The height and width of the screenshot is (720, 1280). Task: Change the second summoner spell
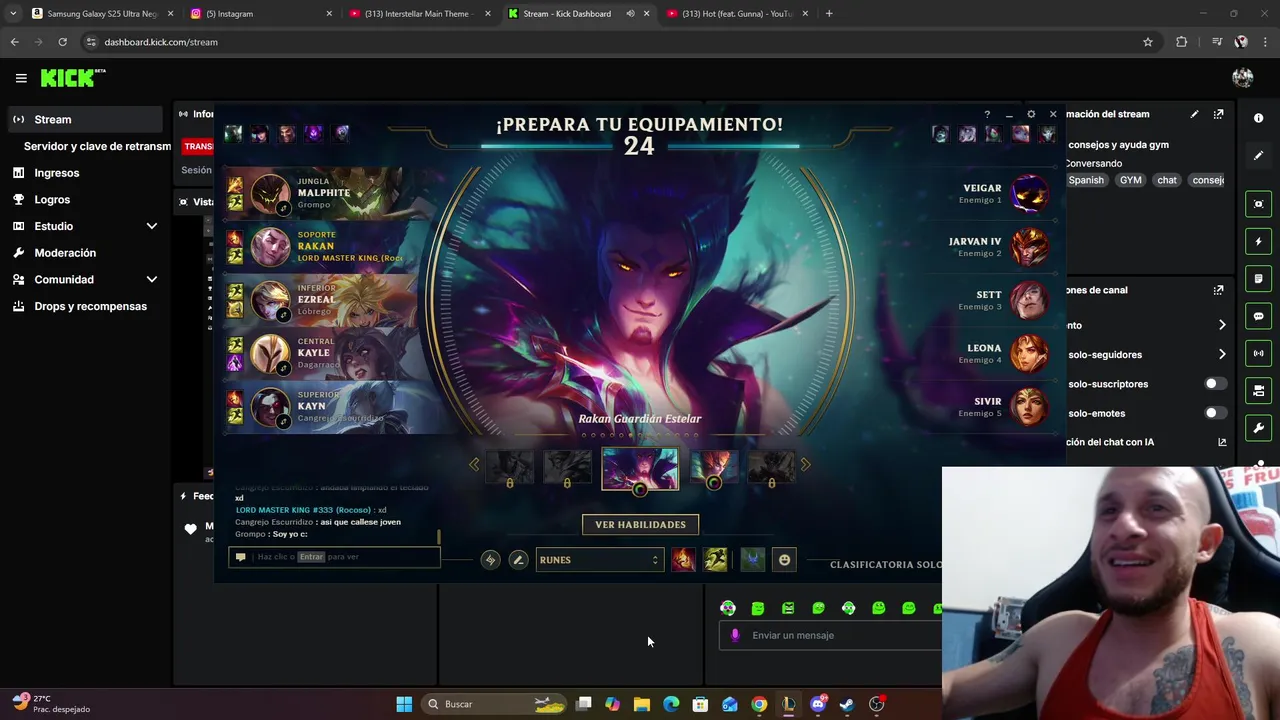coord(715,560)
